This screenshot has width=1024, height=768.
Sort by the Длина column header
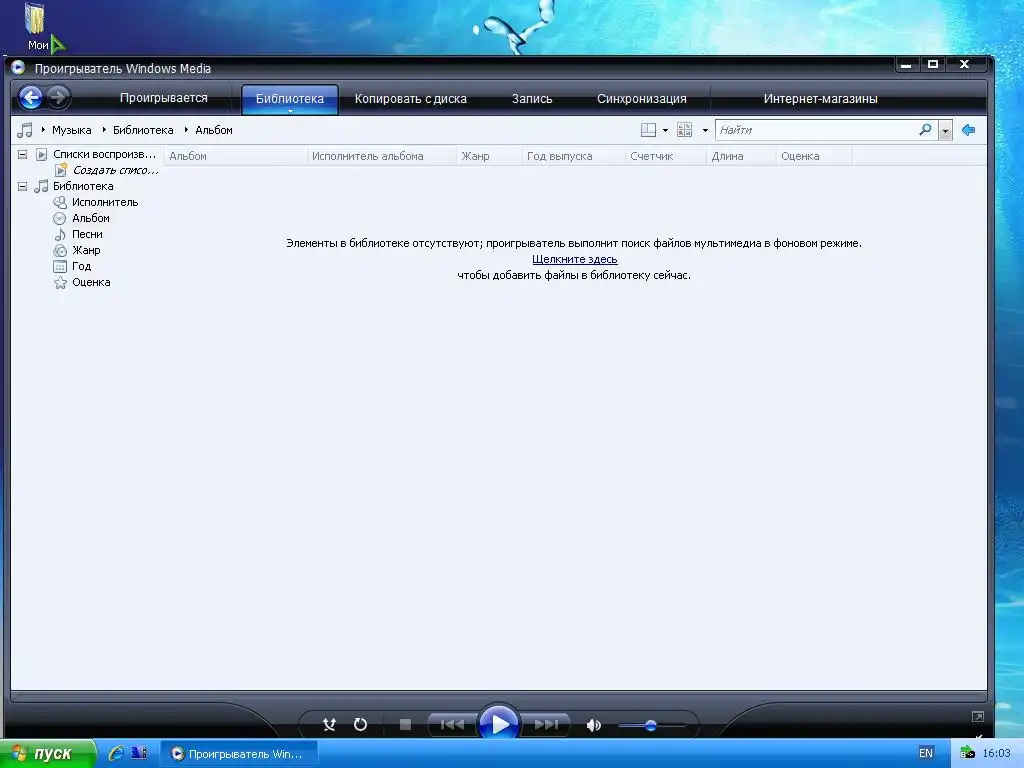(x=741, y=156)
